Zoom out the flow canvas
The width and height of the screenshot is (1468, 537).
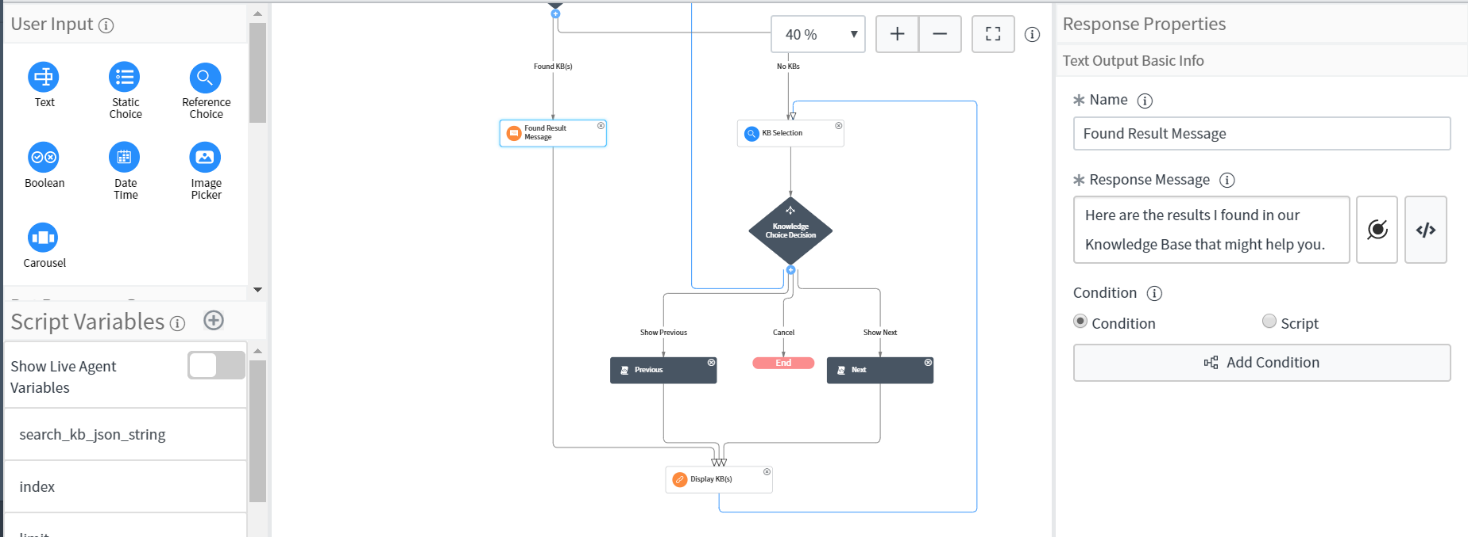click(940, 34)
